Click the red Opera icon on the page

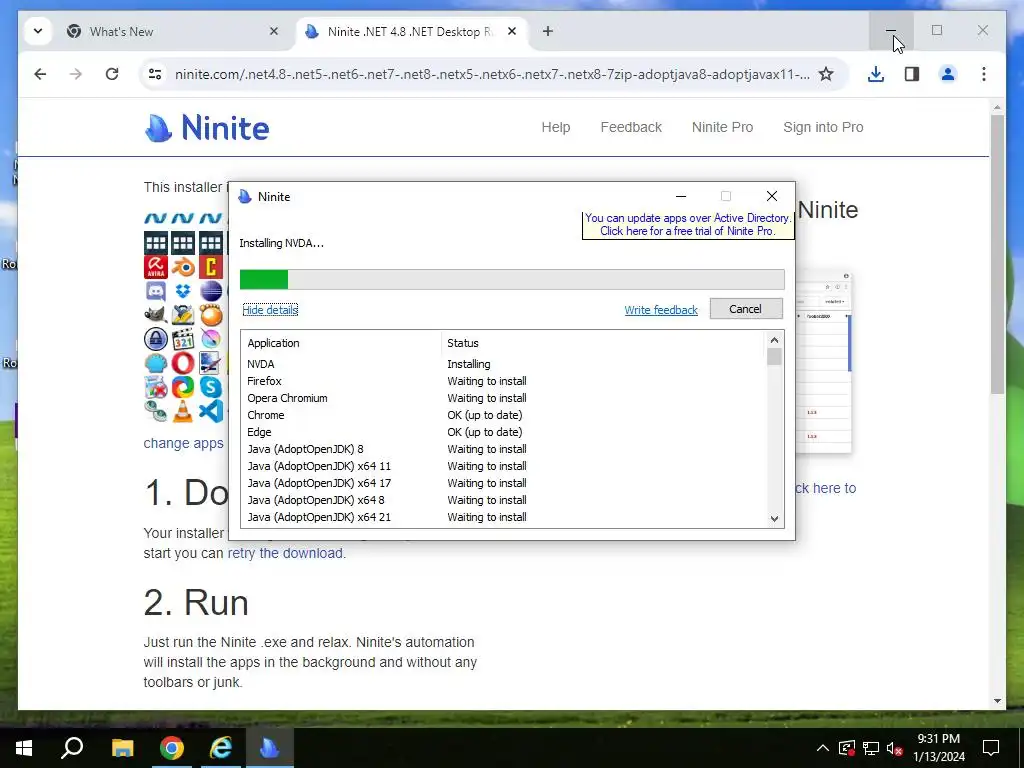point(183,364)
